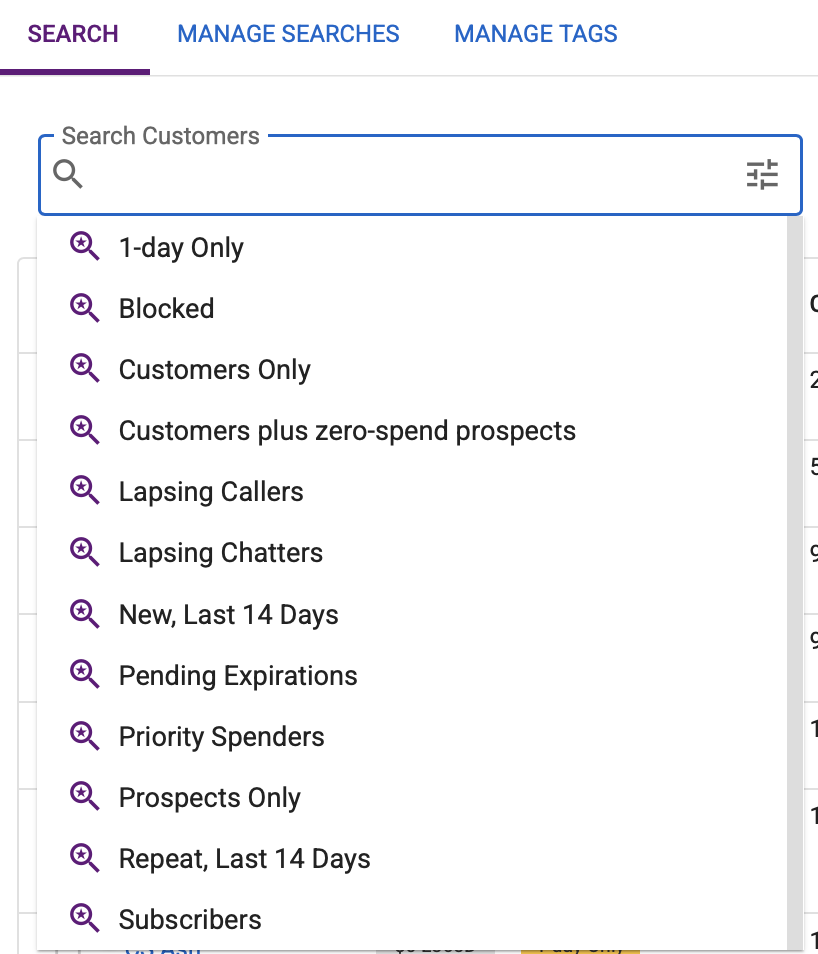Click saved-search icon beside 1-day Only
Image resolution: width=818 pixels, height=954 pixels.
coord(84,246)
